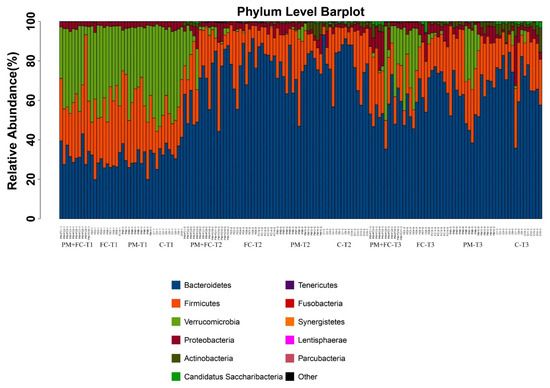Screen dimensions: 550x388
Task: Click the PM+FC-T1 group label
Action: point(77,245)
